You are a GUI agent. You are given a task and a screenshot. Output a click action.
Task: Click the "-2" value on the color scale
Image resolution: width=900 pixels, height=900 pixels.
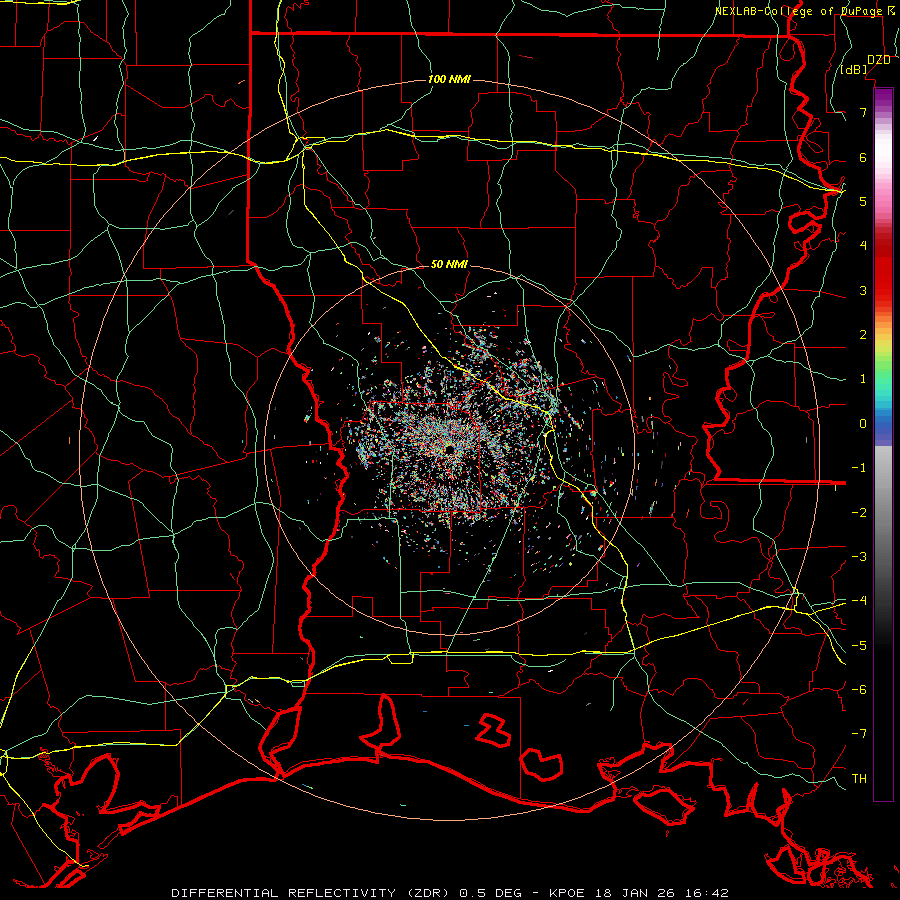coord(859,512)
